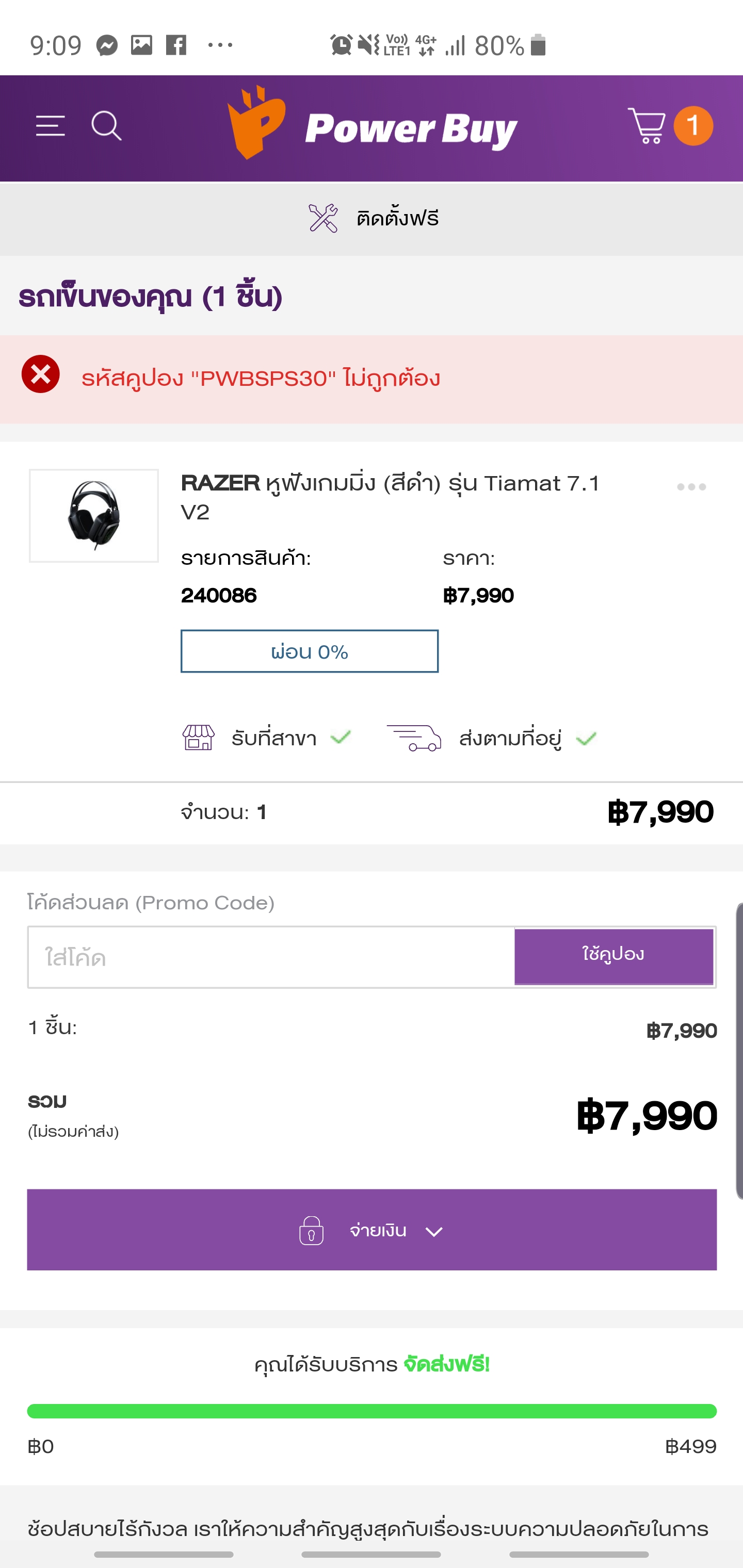Tap the search magnifier icon
This screenshot has width=743, height=1568.
(107, 126)
